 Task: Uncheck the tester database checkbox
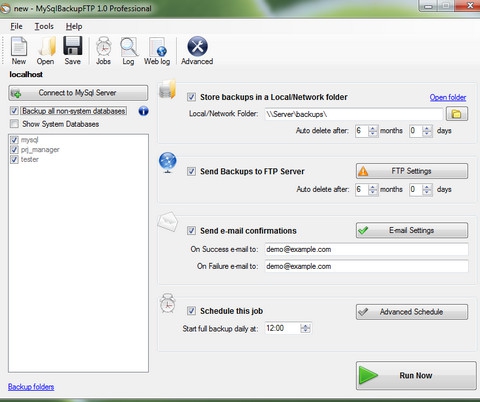point(14,159)
